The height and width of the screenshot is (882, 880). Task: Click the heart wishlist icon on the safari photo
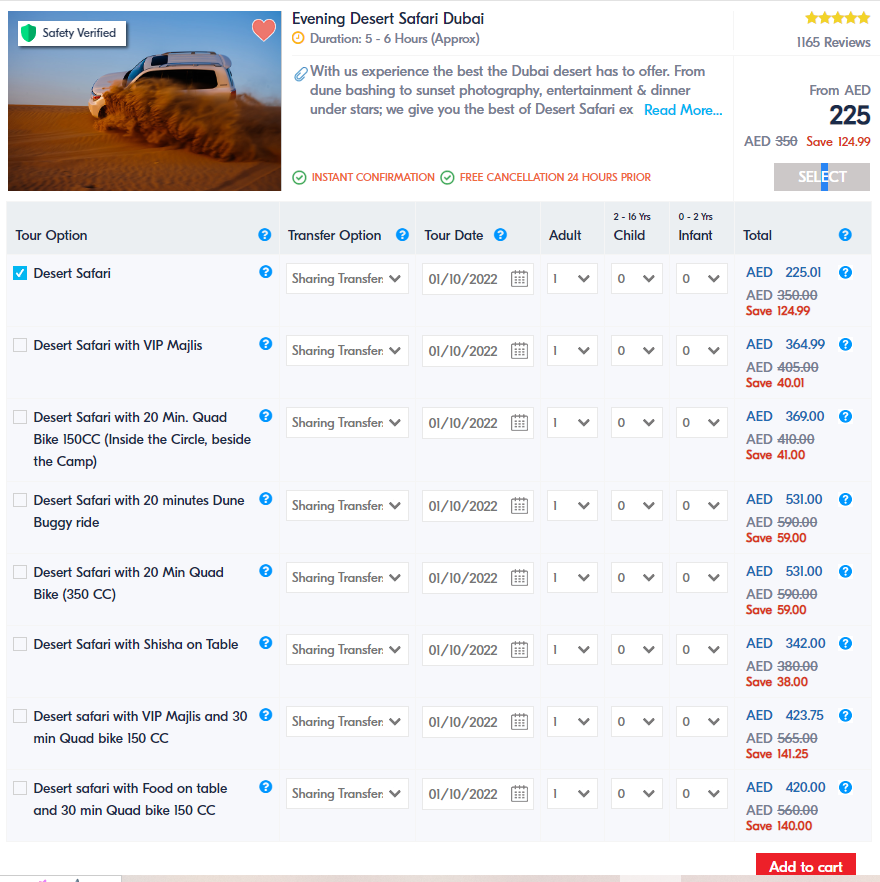[x=263, y=30]
